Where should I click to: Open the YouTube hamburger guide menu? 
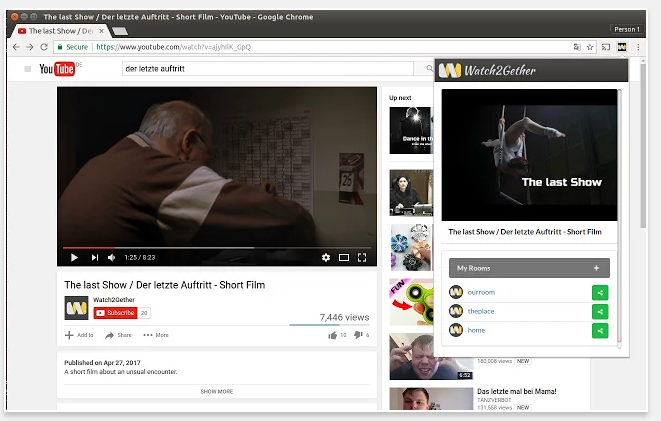click(x=27, y=69)
